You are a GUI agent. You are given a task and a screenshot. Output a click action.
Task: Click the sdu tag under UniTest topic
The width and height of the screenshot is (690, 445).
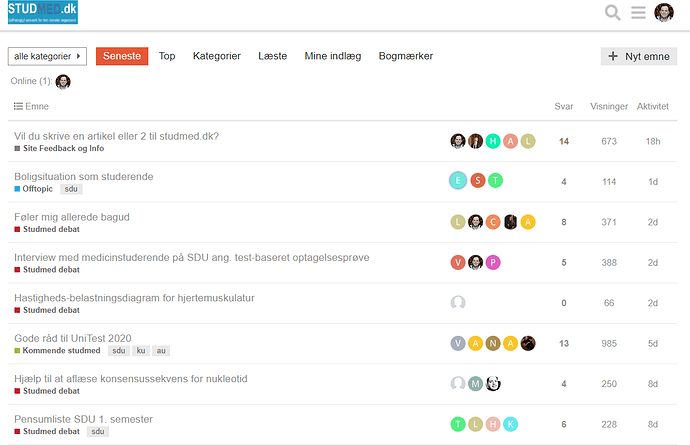pos(119,351)
